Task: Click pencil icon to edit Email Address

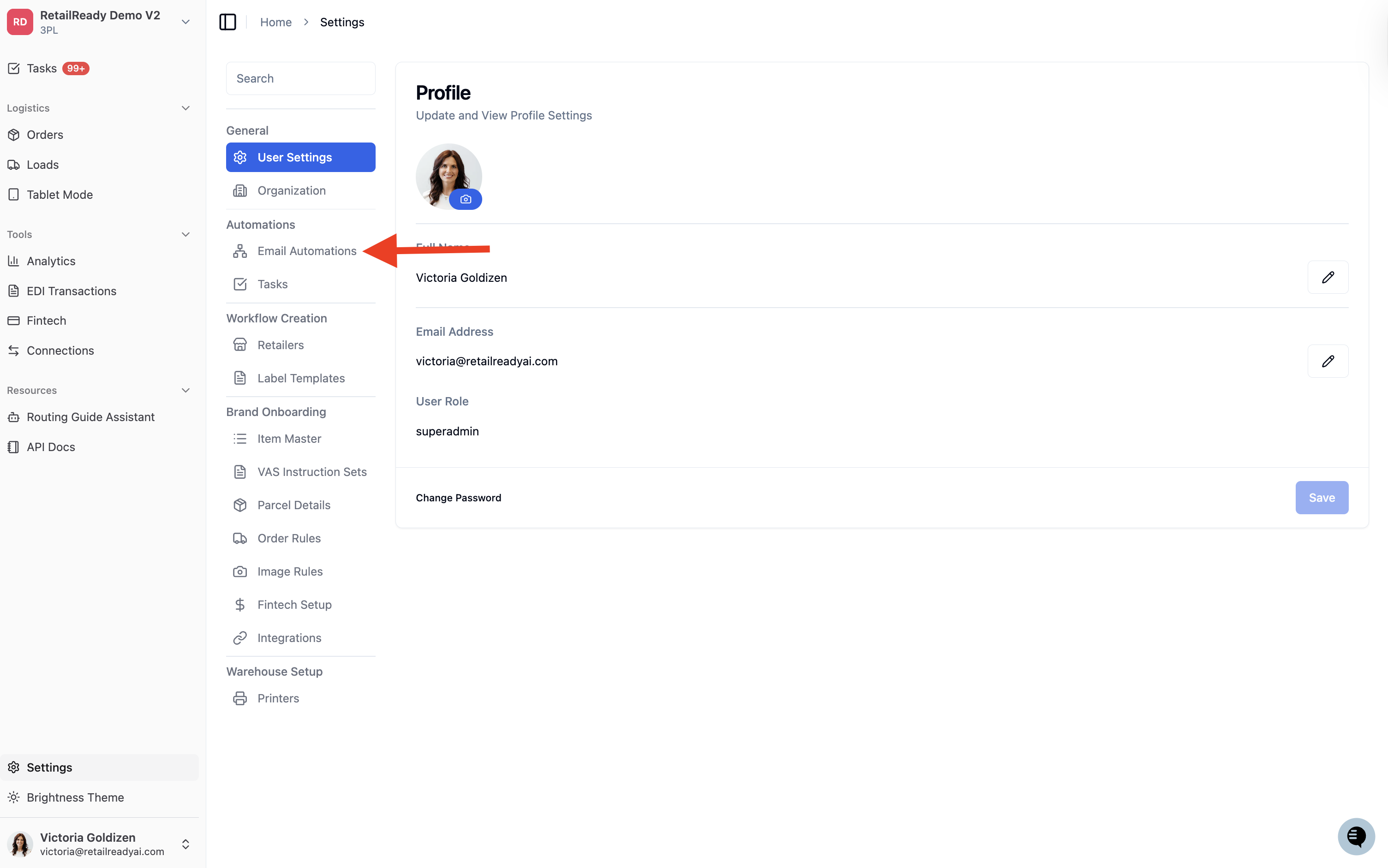Action: [1328, 361]
